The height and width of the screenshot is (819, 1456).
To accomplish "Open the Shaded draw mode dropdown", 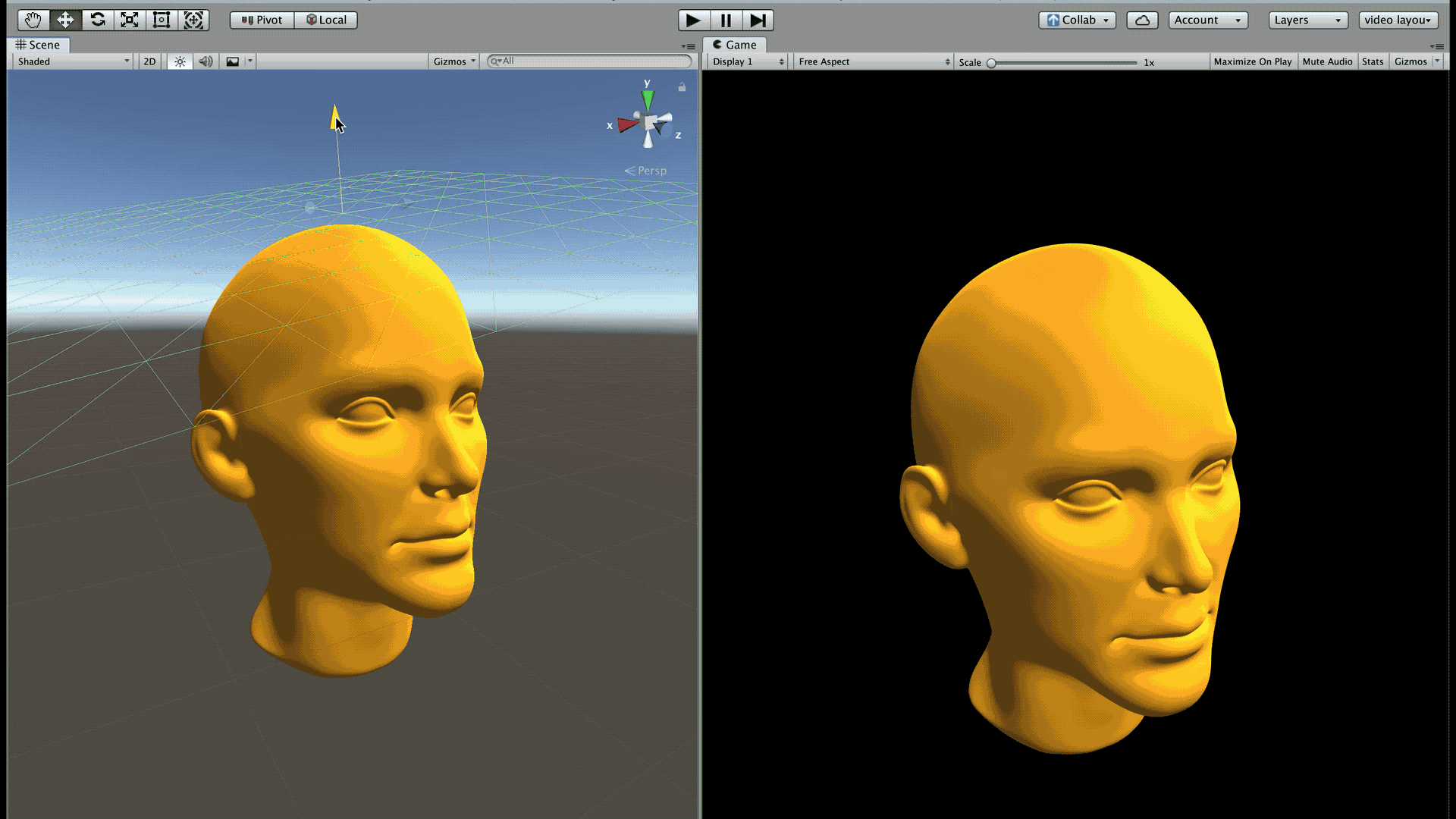I will click(73, 61).
